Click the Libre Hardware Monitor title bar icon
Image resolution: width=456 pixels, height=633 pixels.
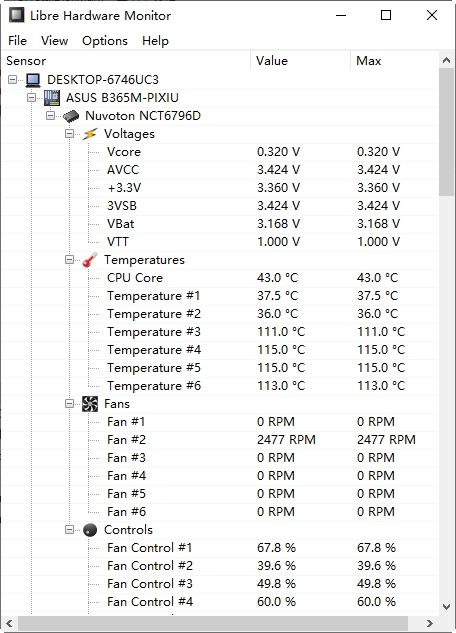[17, 15]
